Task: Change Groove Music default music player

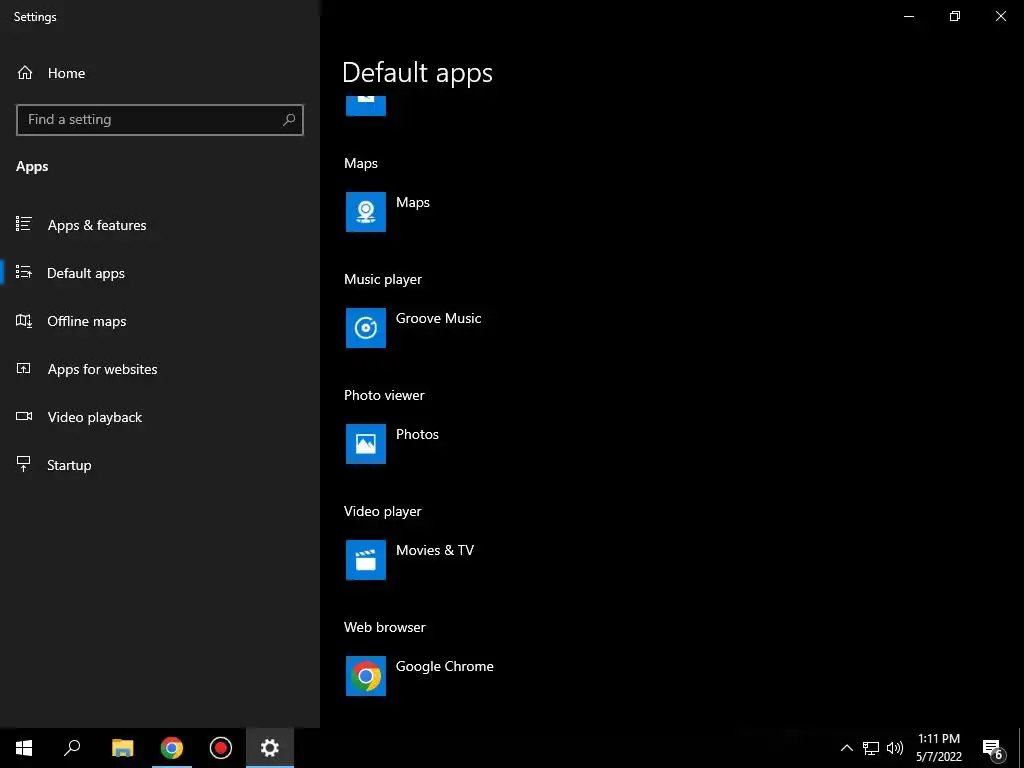Action: [x=438, y=318]
